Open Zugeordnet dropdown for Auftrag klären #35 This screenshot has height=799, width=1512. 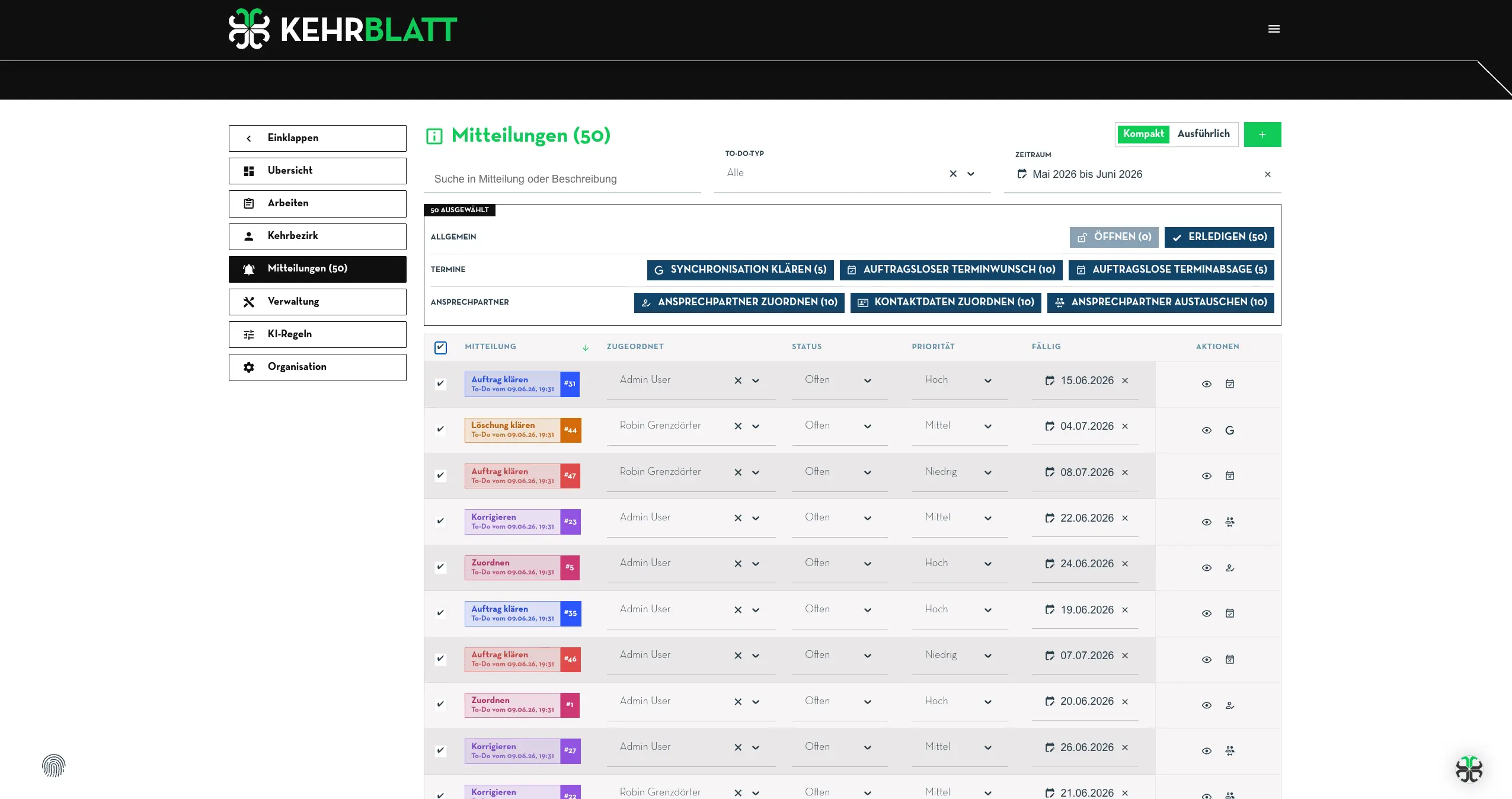pos(755,610)
